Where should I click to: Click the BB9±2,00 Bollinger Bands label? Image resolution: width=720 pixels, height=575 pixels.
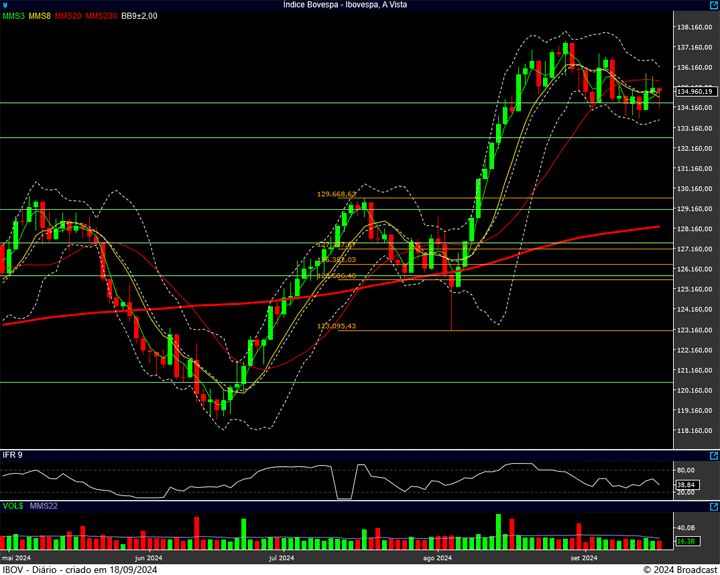coord(139,16)
